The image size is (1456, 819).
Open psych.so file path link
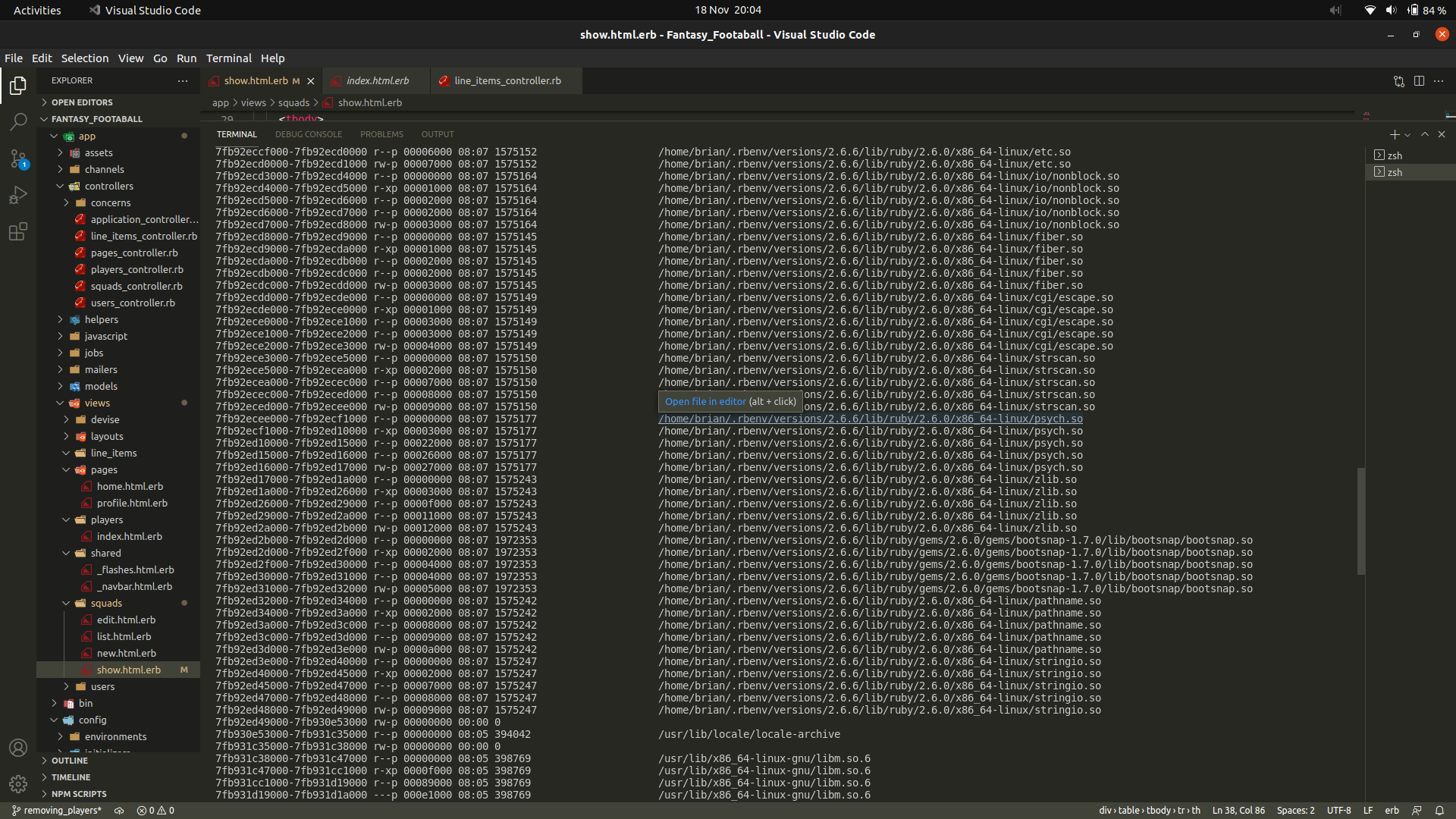870,419
